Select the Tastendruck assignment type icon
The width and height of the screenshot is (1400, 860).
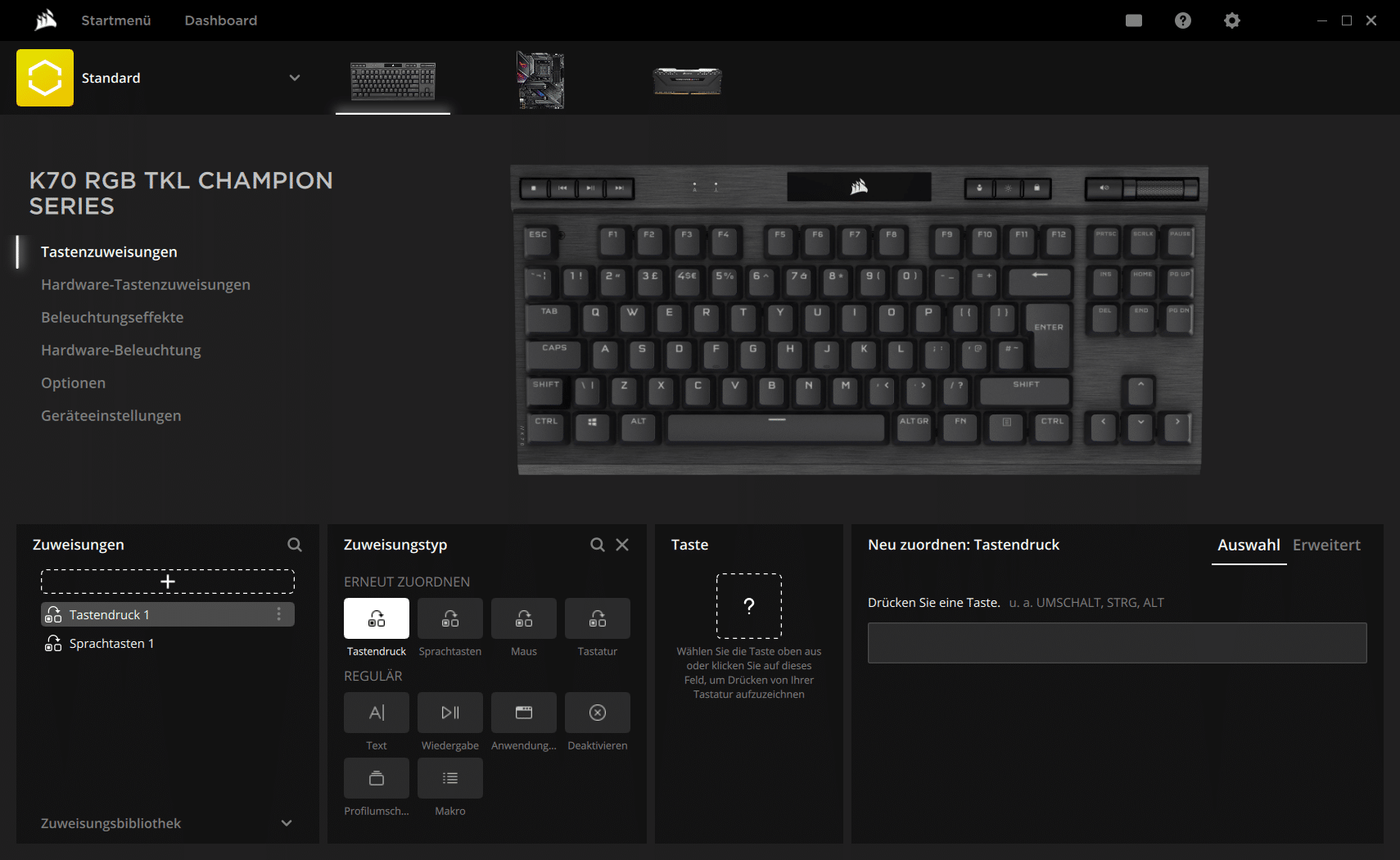click(377, 618)
